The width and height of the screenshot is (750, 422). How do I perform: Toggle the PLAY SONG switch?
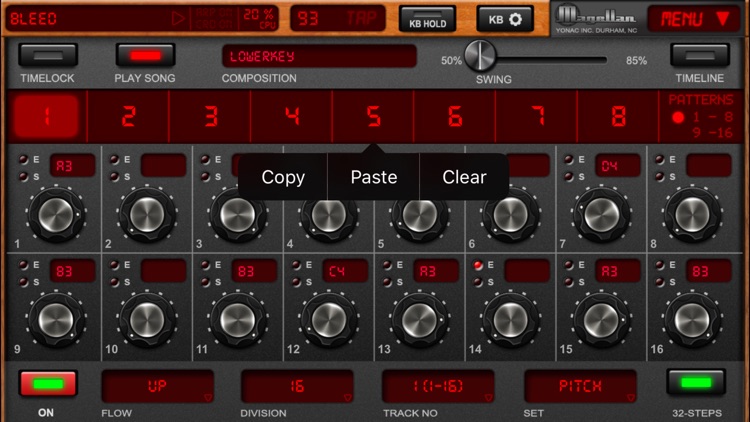coord(145,56)
